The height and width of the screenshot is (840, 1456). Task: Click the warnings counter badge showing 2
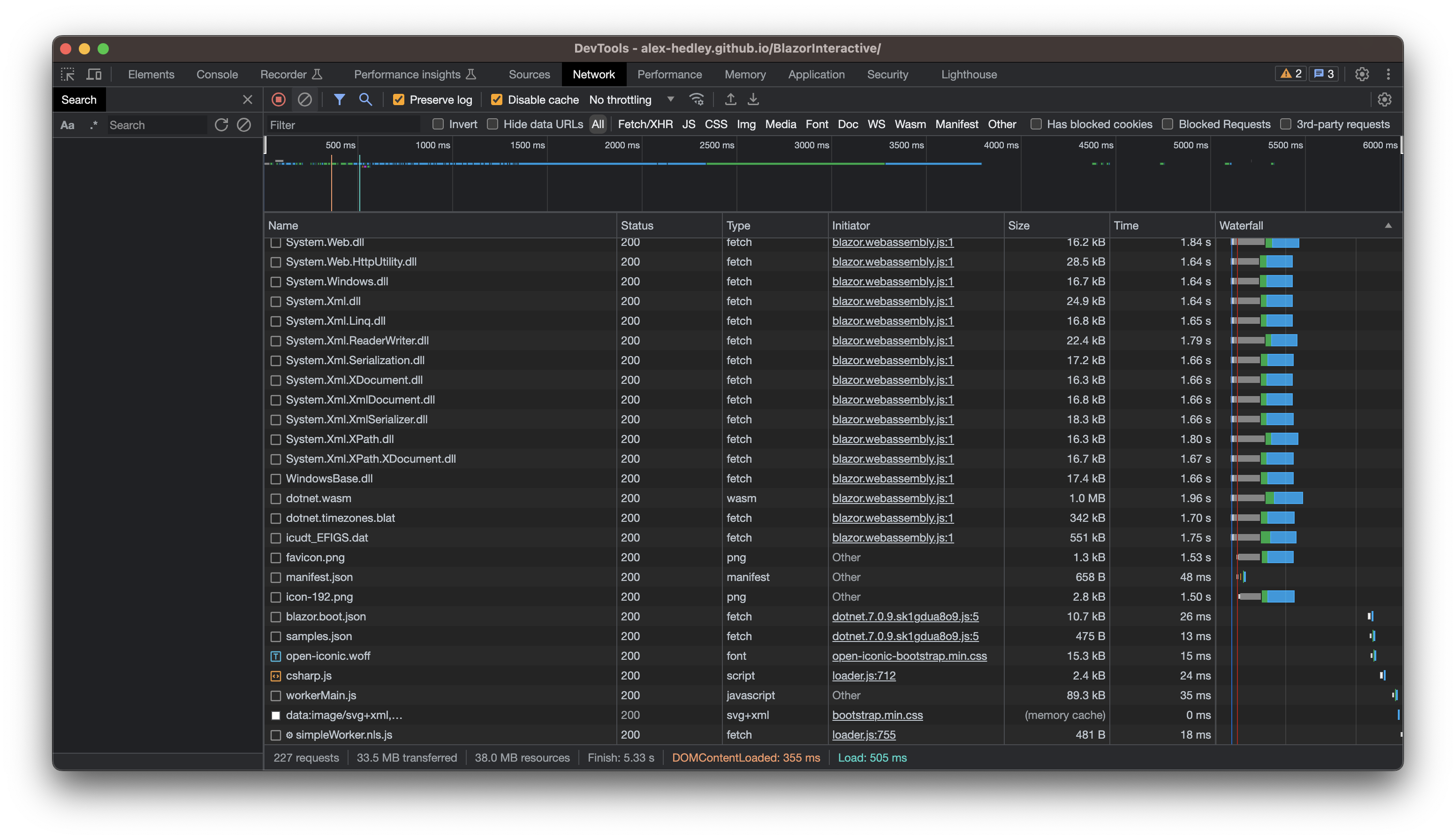coord(1291,74)
